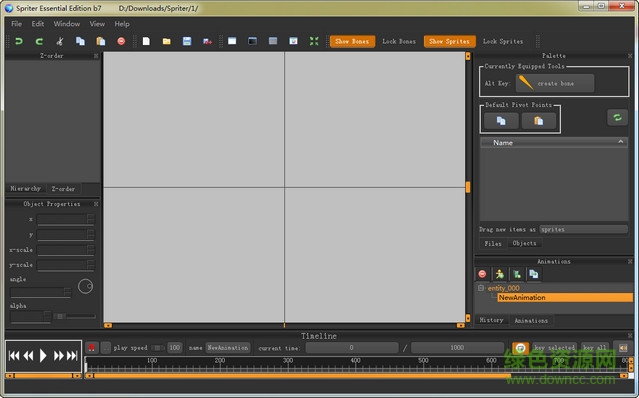Toggle the Show Sprites button
The width and height of the screenshot is (639, 398).
point(450,41)
